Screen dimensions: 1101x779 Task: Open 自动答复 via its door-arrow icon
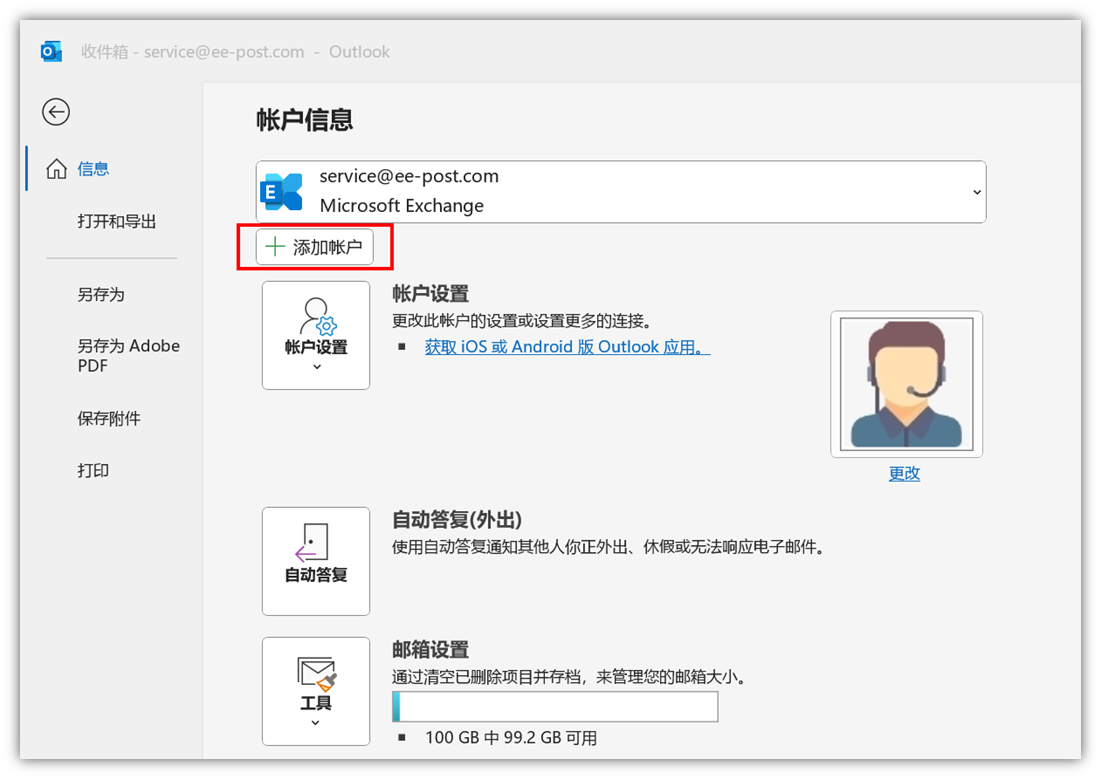pos(314,543)
